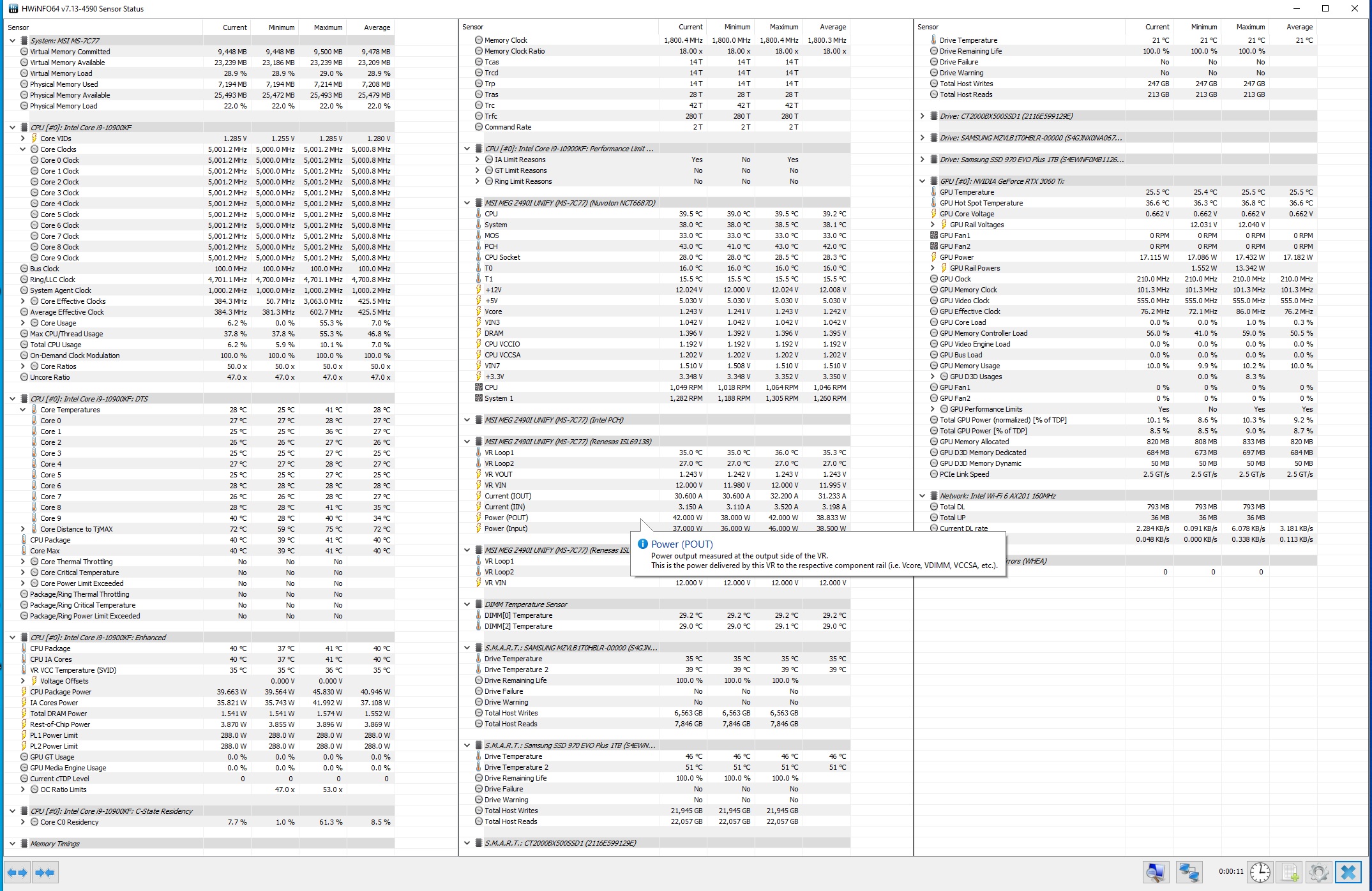Click the fan icon beside GPU Fan1 RPM row
Image resolution: width=1372 pixels, height=891 pixels.
click(934, 236)
